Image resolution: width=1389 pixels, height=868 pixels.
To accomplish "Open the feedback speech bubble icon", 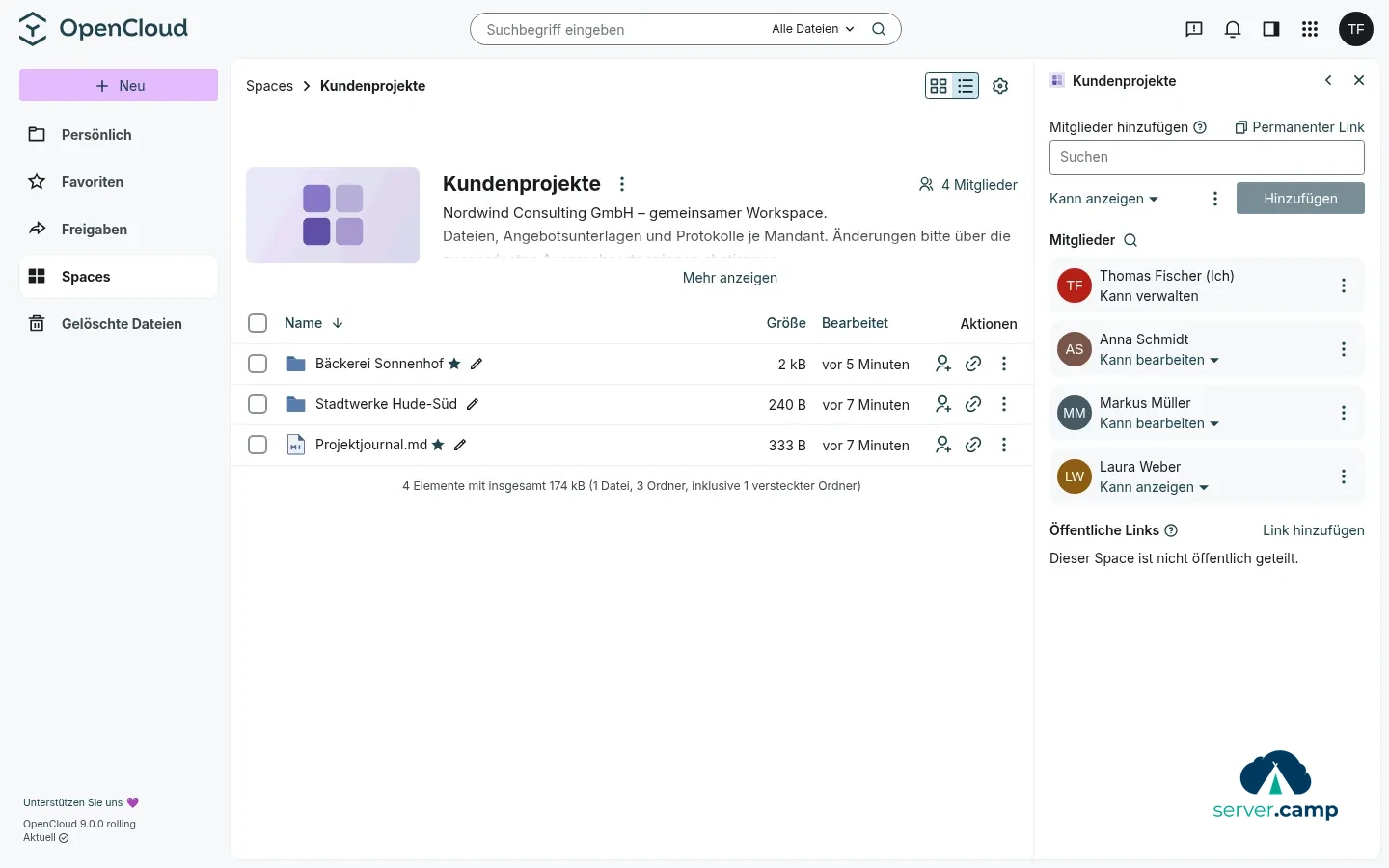I will pos(1194,29).
